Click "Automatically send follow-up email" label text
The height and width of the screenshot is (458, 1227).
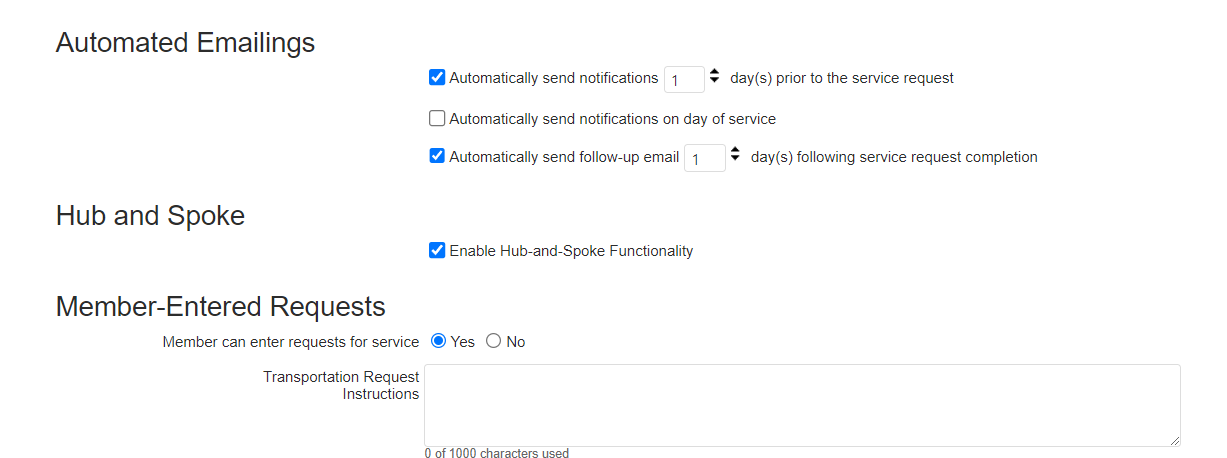564,157
